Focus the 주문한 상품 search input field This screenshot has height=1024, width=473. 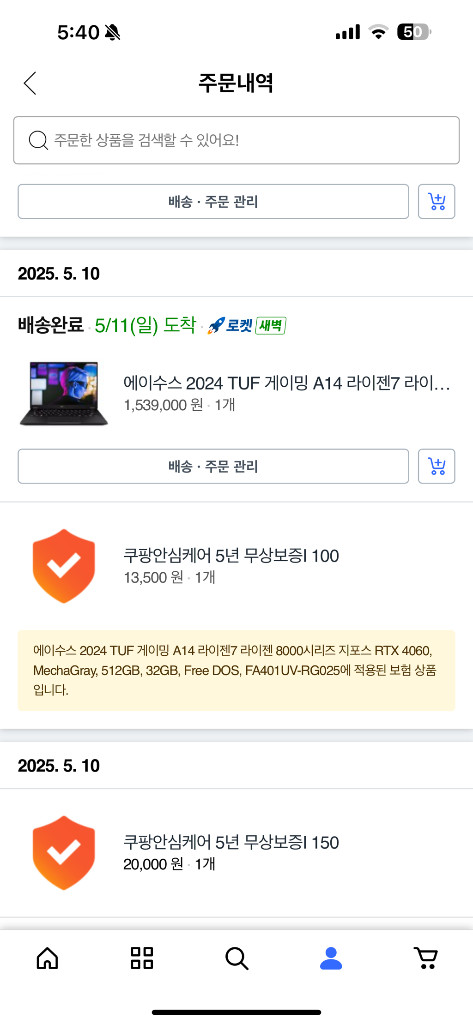click(236, 140)
